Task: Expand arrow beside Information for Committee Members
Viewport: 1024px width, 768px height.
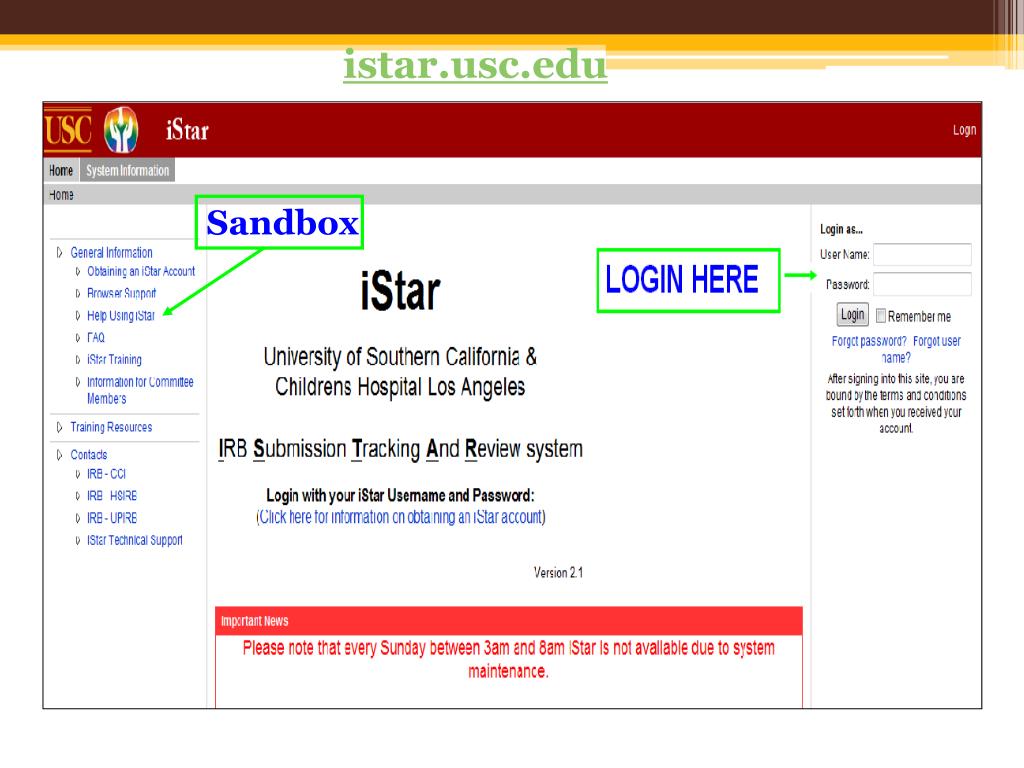Action: (78, 381)
